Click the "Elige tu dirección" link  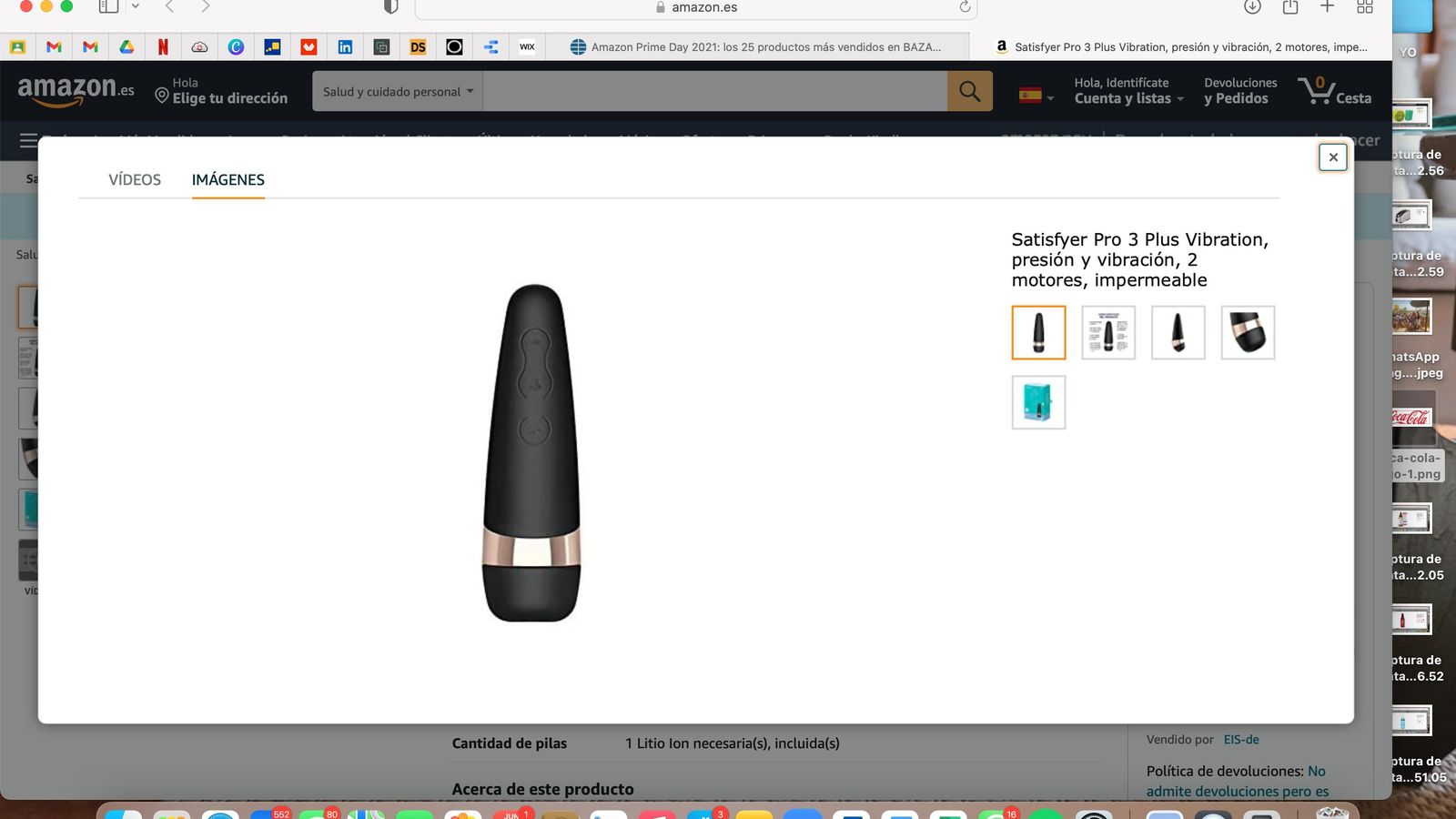229,97
